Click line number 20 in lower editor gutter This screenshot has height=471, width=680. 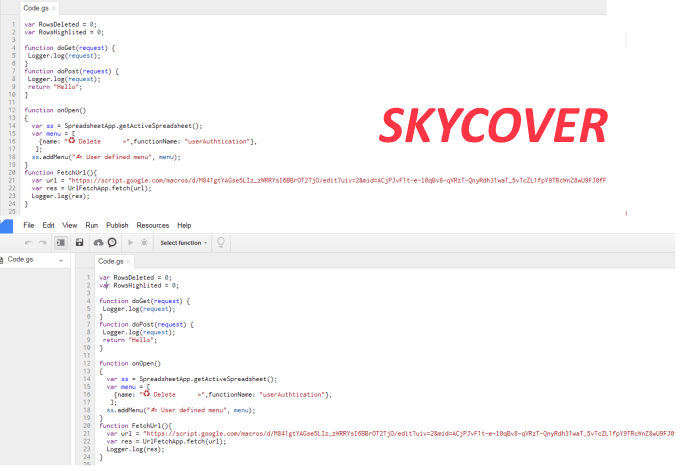click(x=87, y=426)
